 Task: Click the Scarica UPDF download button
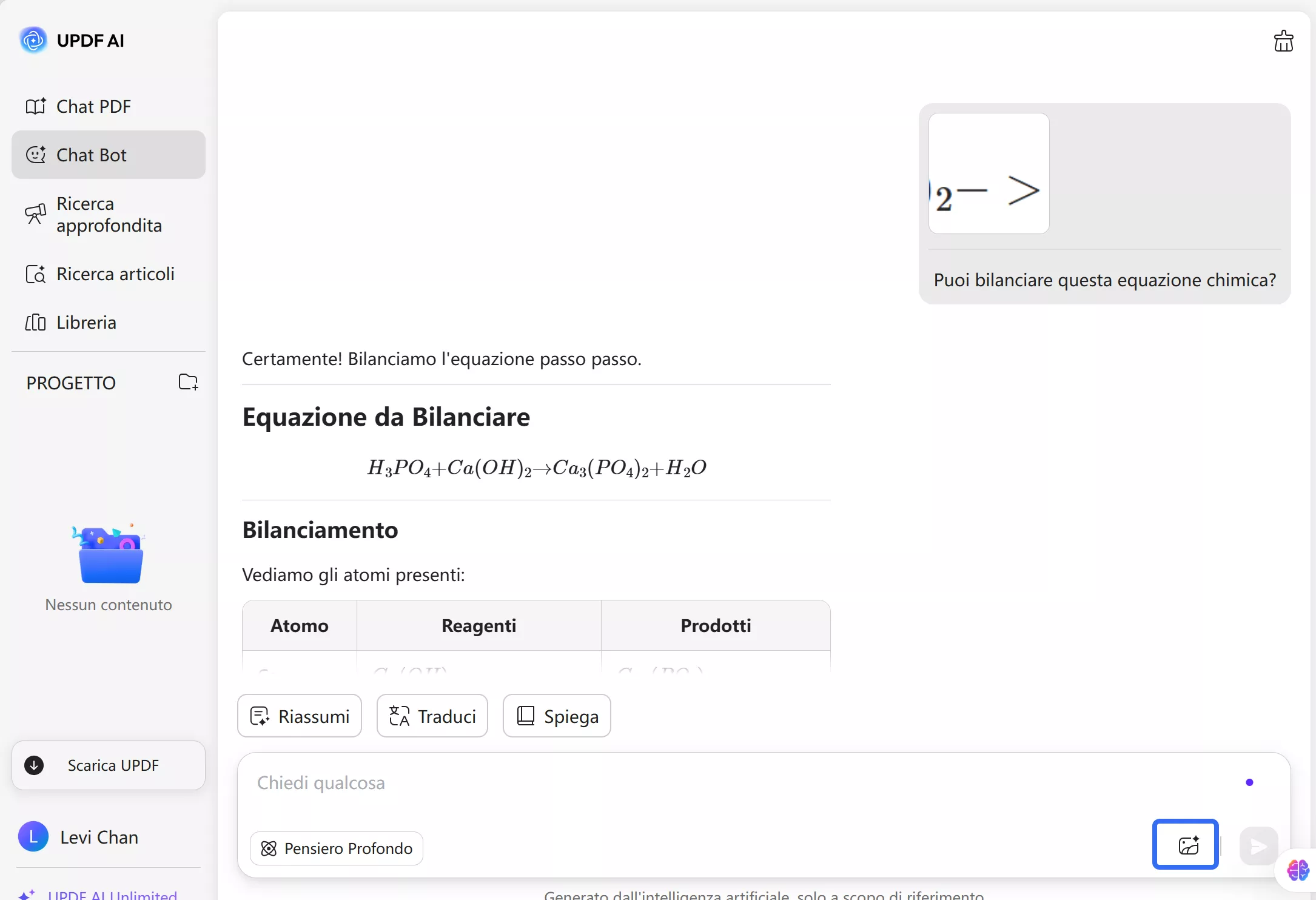(x=108, y=765)
